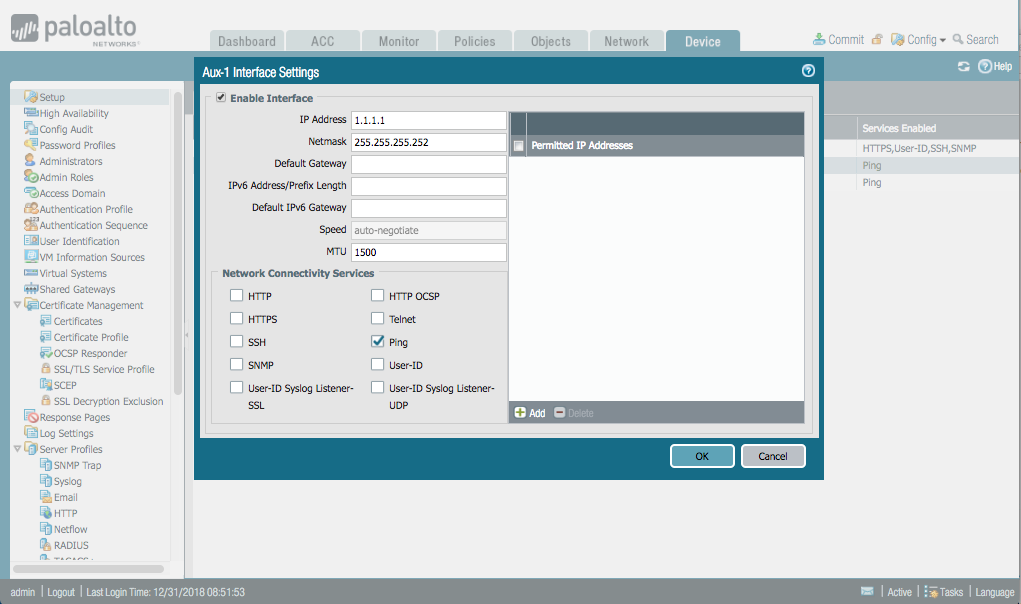Enable the HTTPS service checkbox

click(236, 318)
